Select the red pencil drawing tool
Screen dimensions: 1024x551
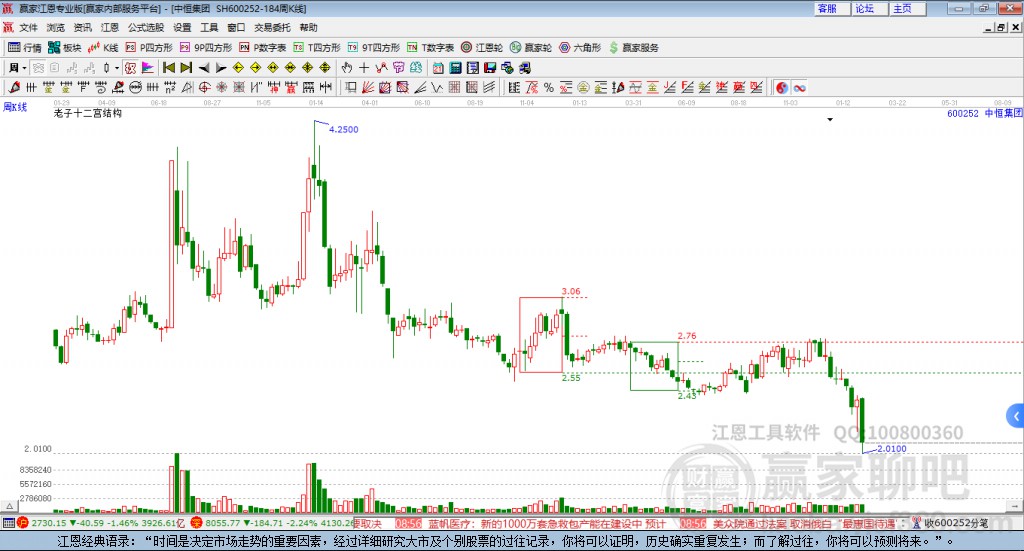click(x=14, y=87)
